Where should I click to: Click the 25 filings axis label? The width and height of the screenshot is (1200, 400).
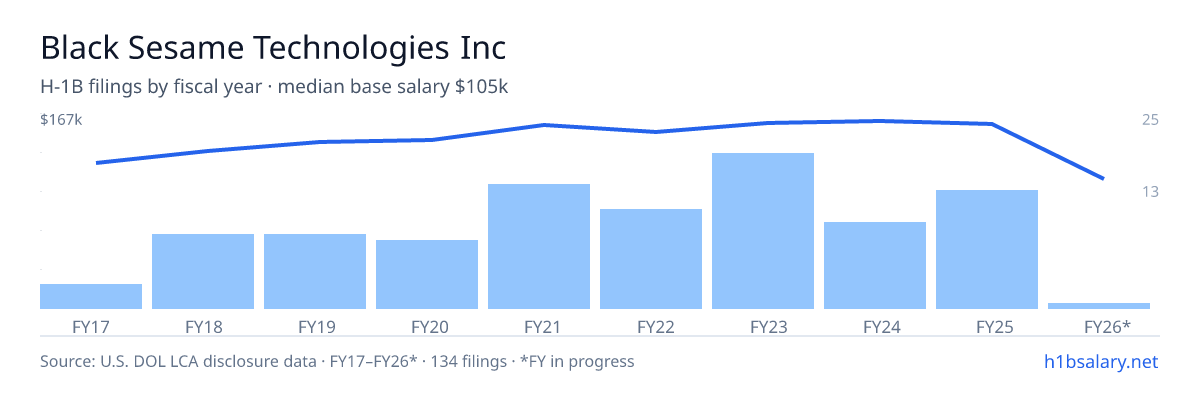point(1150,120)
